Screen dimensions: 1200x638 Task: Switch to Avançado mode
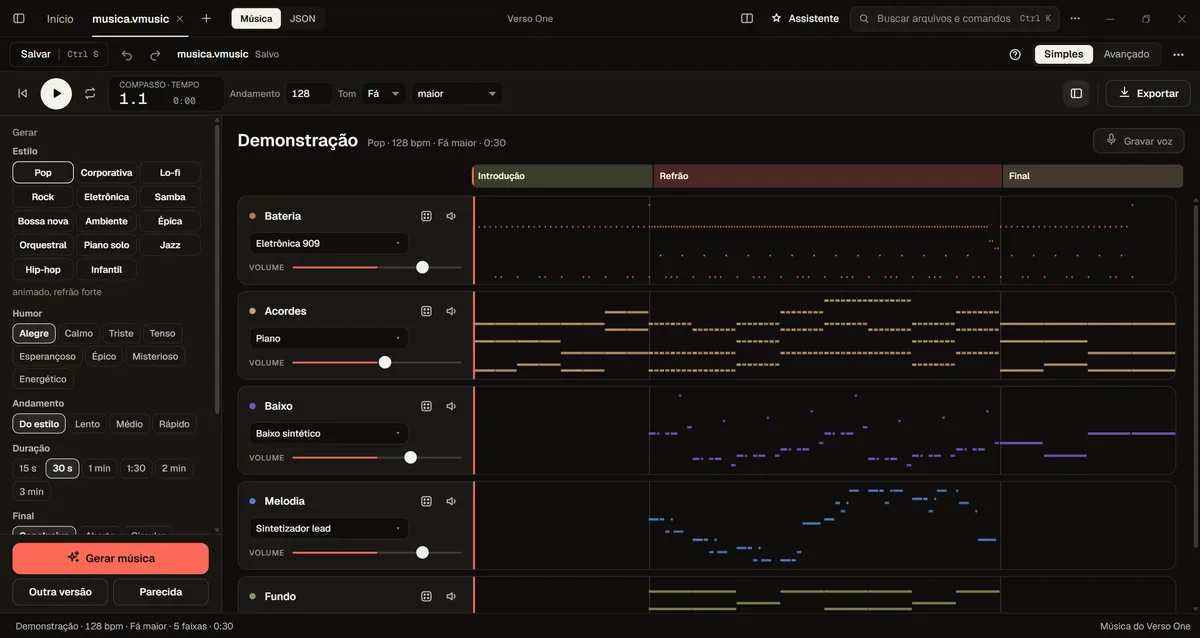[x=1126, y=54]
